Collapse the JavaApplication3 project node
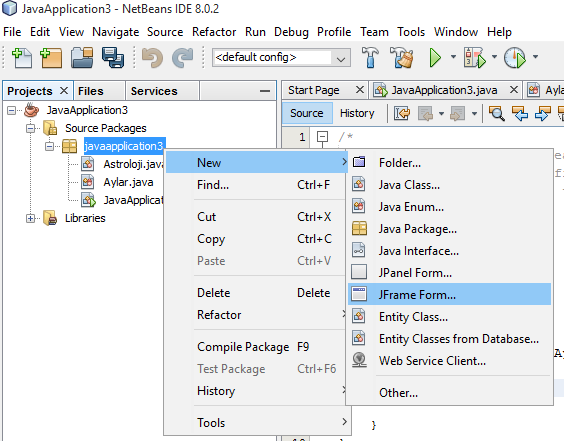Viewport: 564px width, 441px height. click(x=12, y=110)
